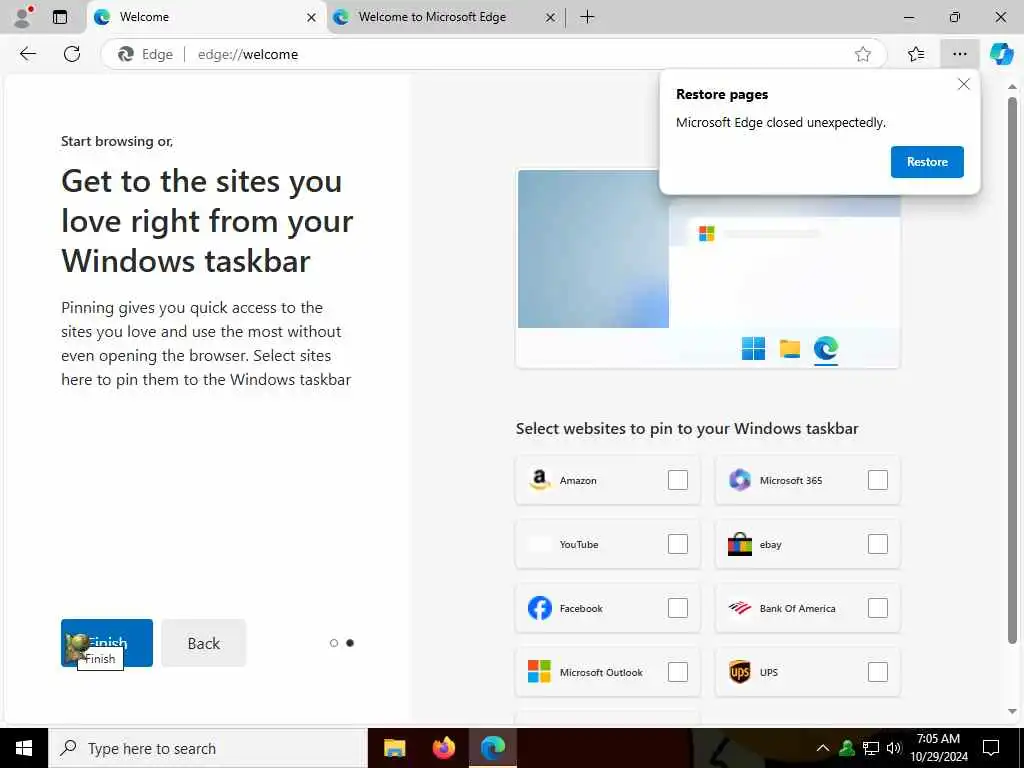This screenshot has height=768, width=1024.
Task: Go back with the back arrow
Action: point(28,54)
